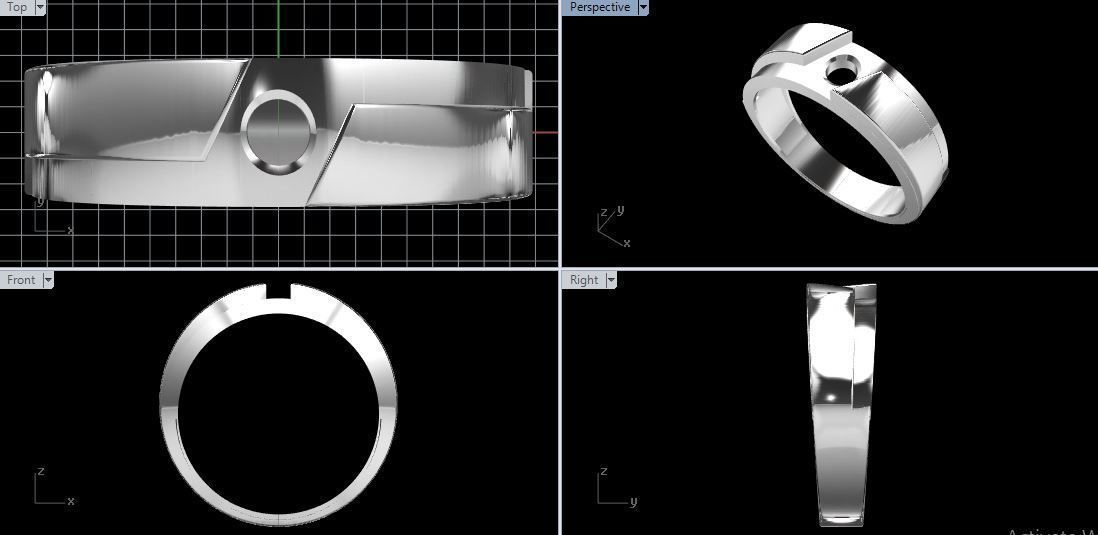1098x535 pixels.
Task: Open the Front viewport dropdown arrow
Action: [48, 279]
